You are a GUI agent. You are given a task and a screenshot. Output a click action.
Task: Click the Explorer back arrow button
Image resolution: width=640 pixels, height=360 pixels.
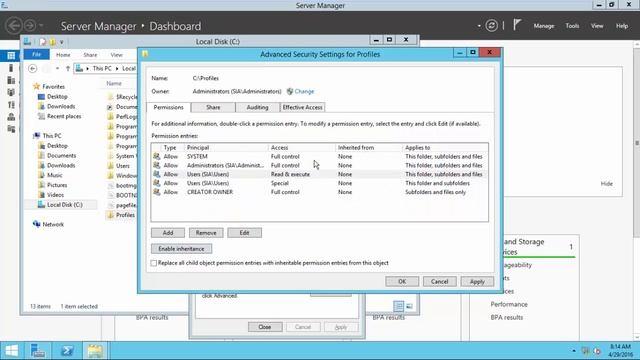(33, 69)
